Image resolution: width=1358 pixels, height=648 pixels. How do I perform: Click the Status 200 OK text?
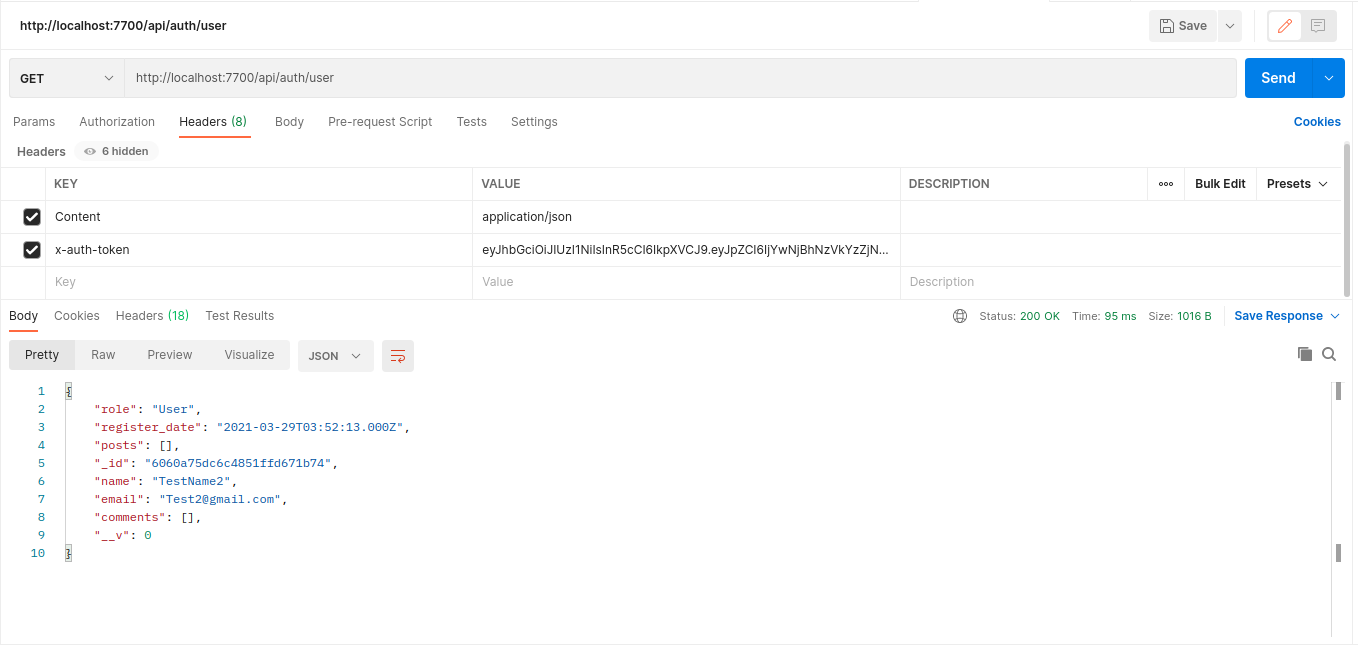click(x=1020, y=316)
